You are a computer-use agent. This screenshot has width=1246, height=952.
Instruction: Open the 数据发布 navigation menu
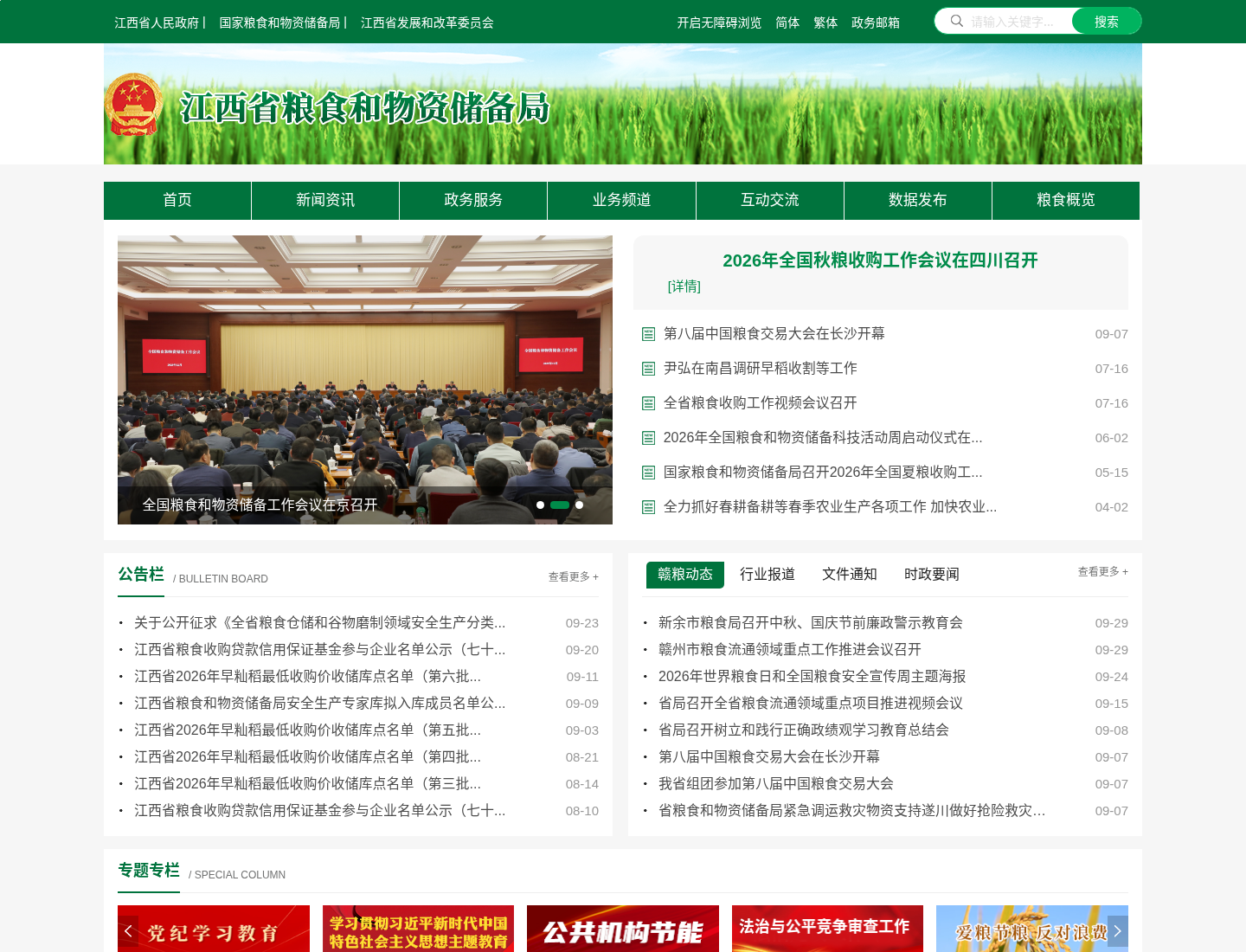coord(918,200)
